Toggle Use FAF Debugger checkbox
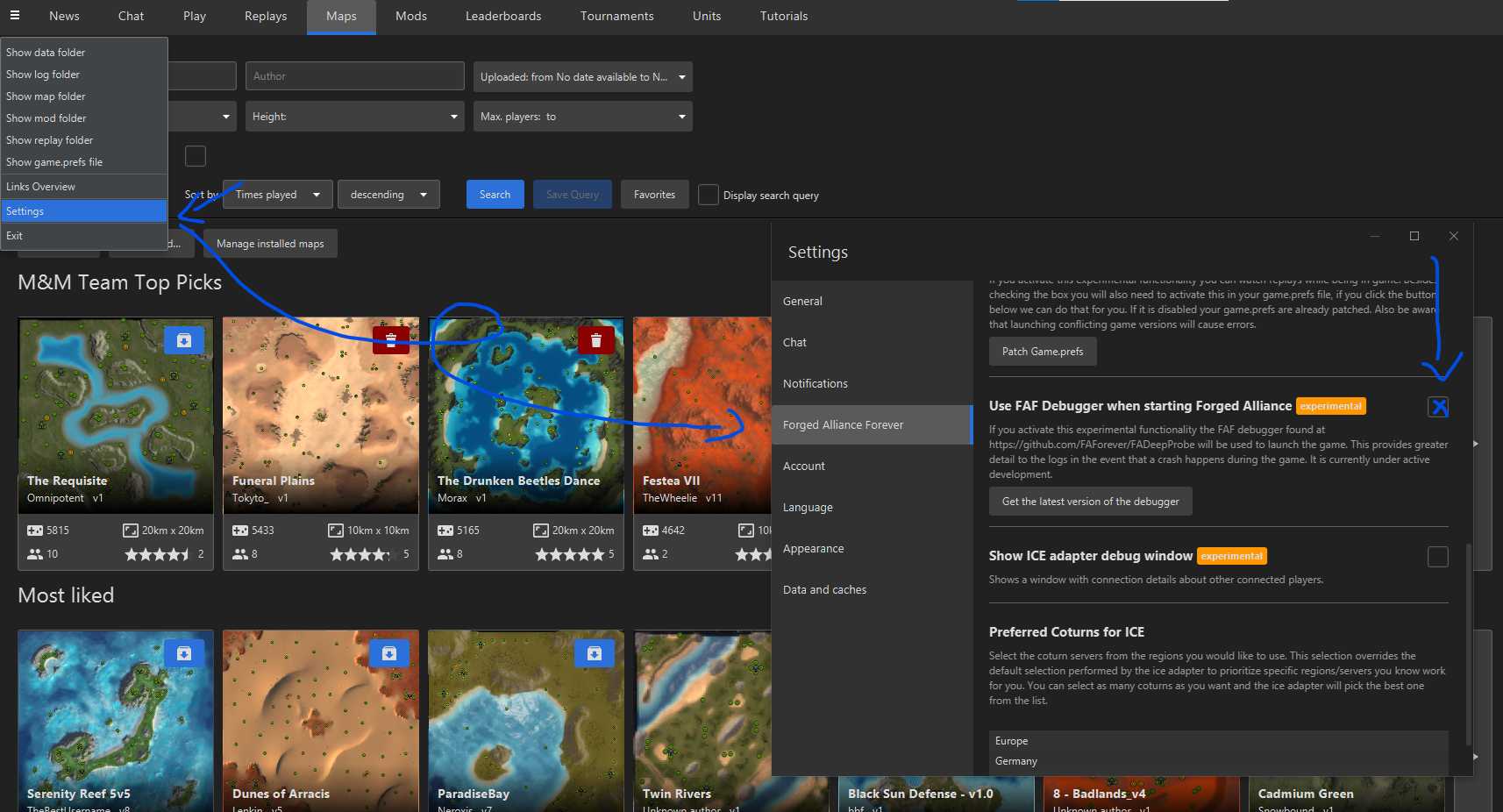The height and width of the screenshot is (812, 1503). pos(1438,407)
